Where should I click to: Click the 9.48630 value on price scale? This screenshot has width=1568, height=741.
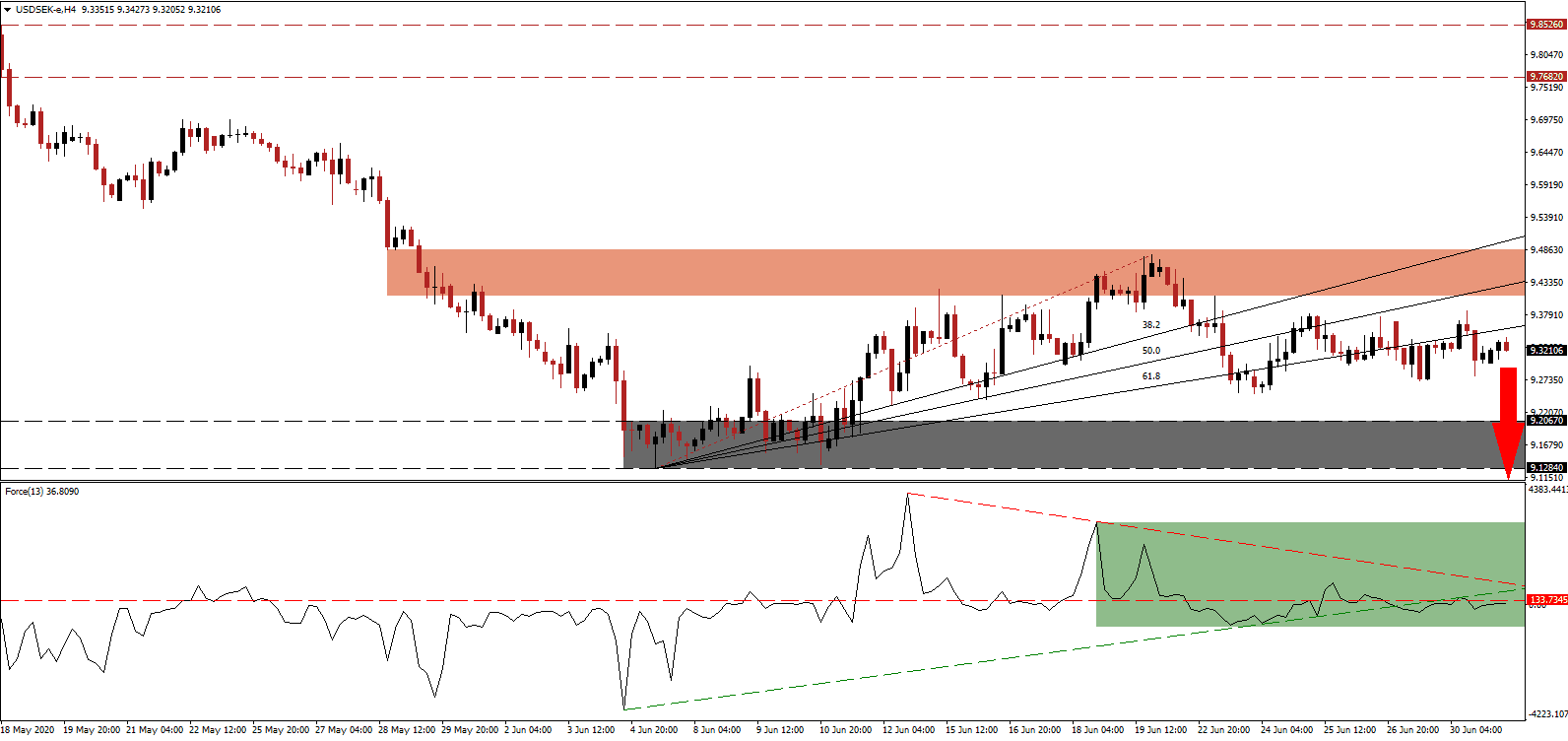pyautogui.click(x=1545, y=250)
